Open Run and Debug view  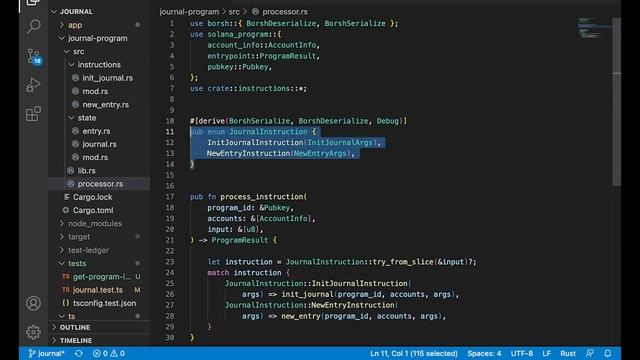coord(33,85)
